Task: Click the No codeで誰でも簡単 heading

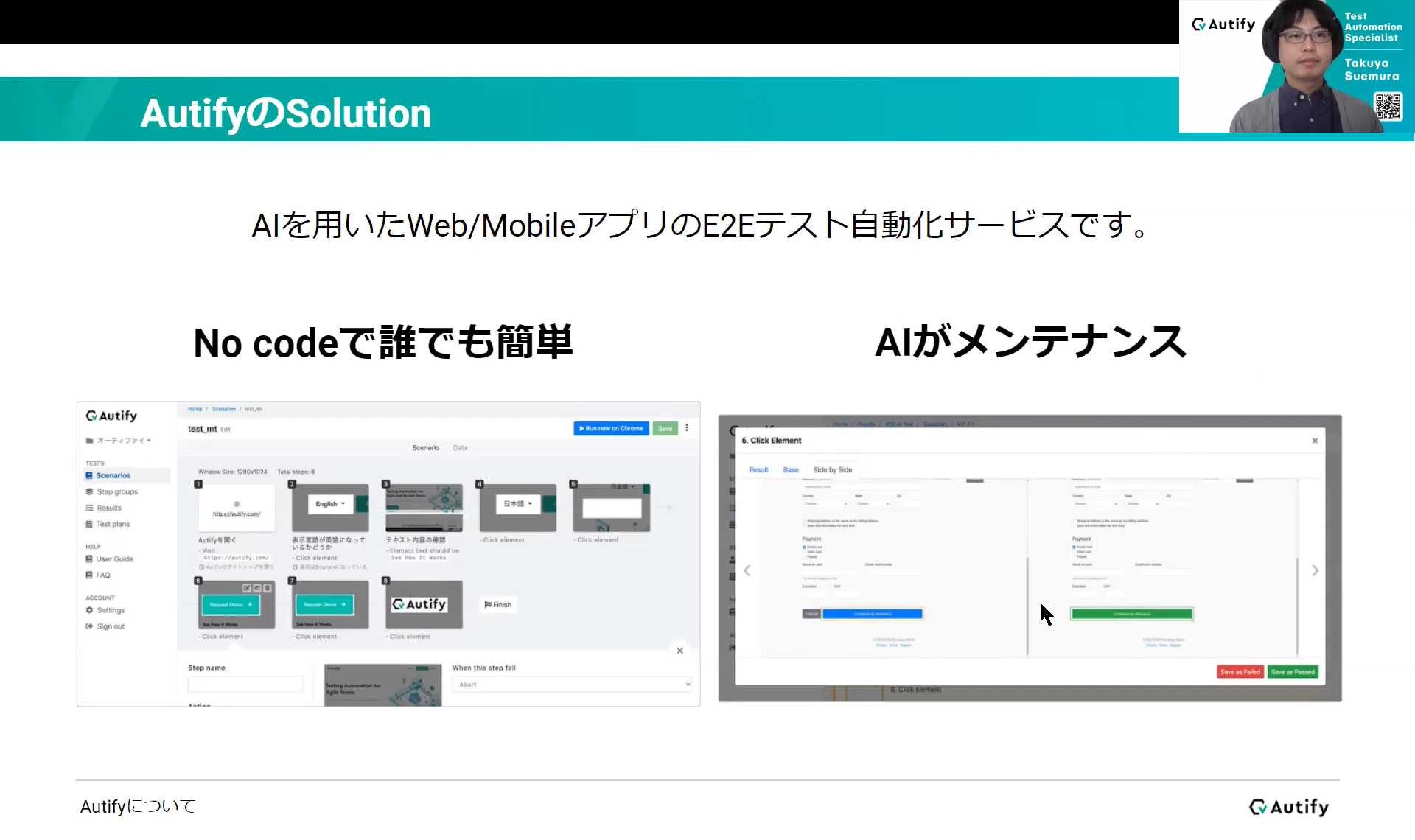Action: (x=383, y=343)
